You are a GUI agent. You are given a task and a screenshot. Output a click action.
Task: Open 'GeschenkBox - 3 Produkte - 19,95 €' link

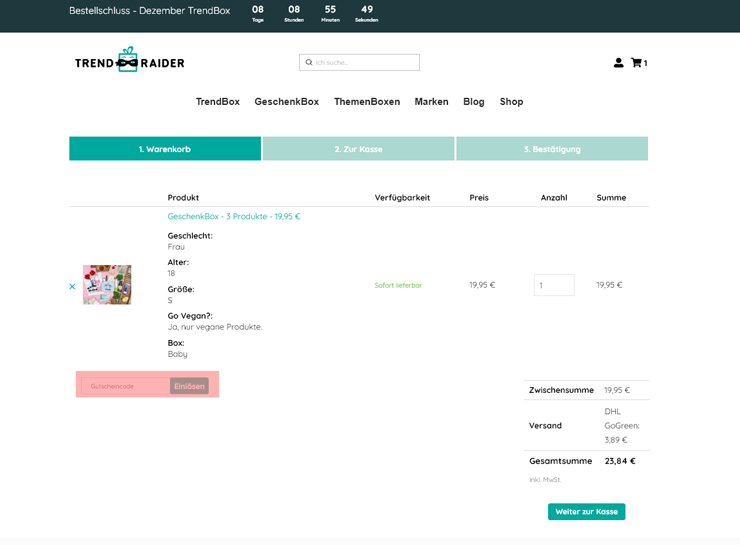(x=234, y=216)
